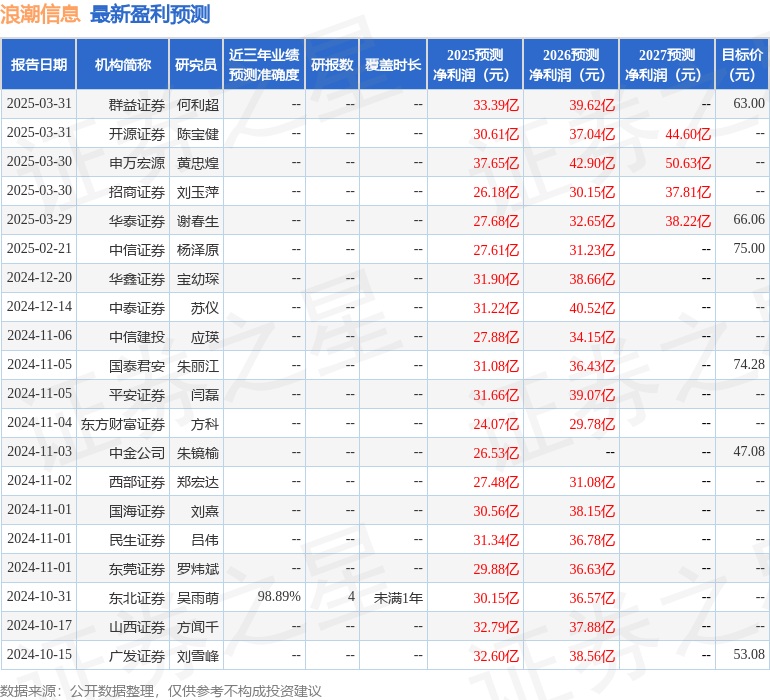Image resolution: width=770 pixels, height=700 pixels.
Task: Click the 2025预测净利润 column header
Action: click(x=475, y=64)
